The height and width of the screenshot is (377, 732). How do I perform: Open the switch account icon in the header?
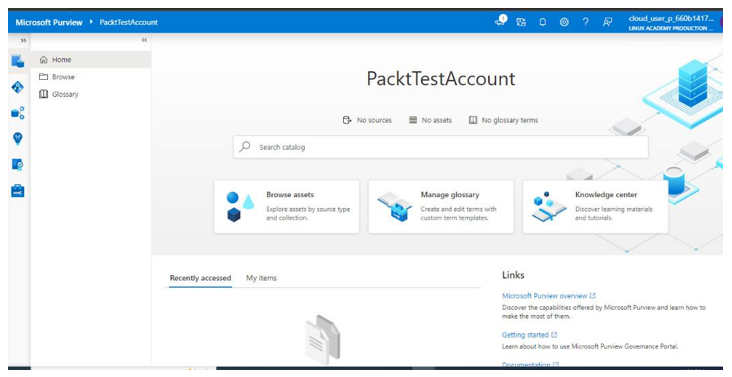[521, 22]
